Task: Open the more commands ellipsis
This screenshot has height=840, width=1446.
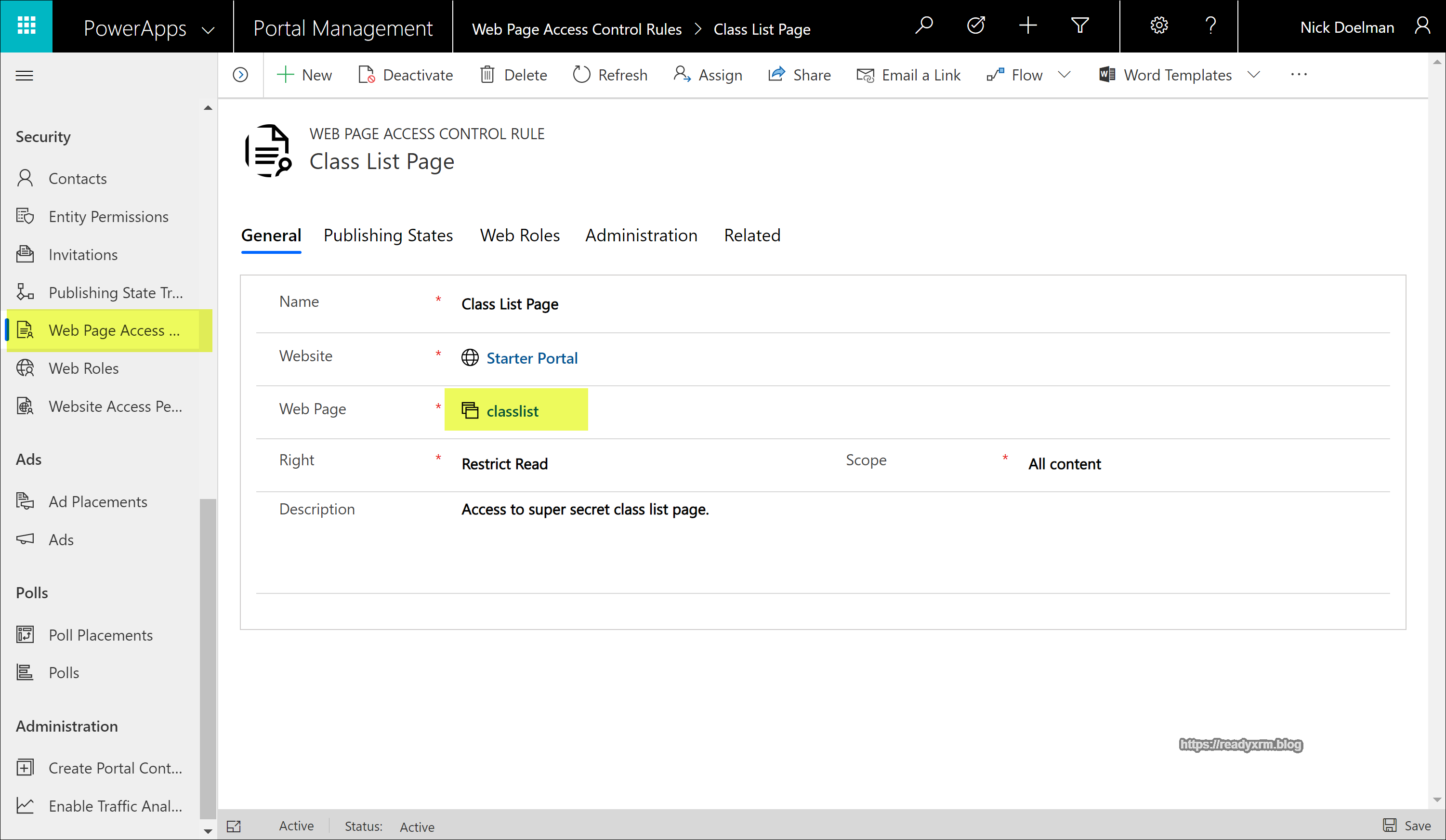Action: (1299, 75)
